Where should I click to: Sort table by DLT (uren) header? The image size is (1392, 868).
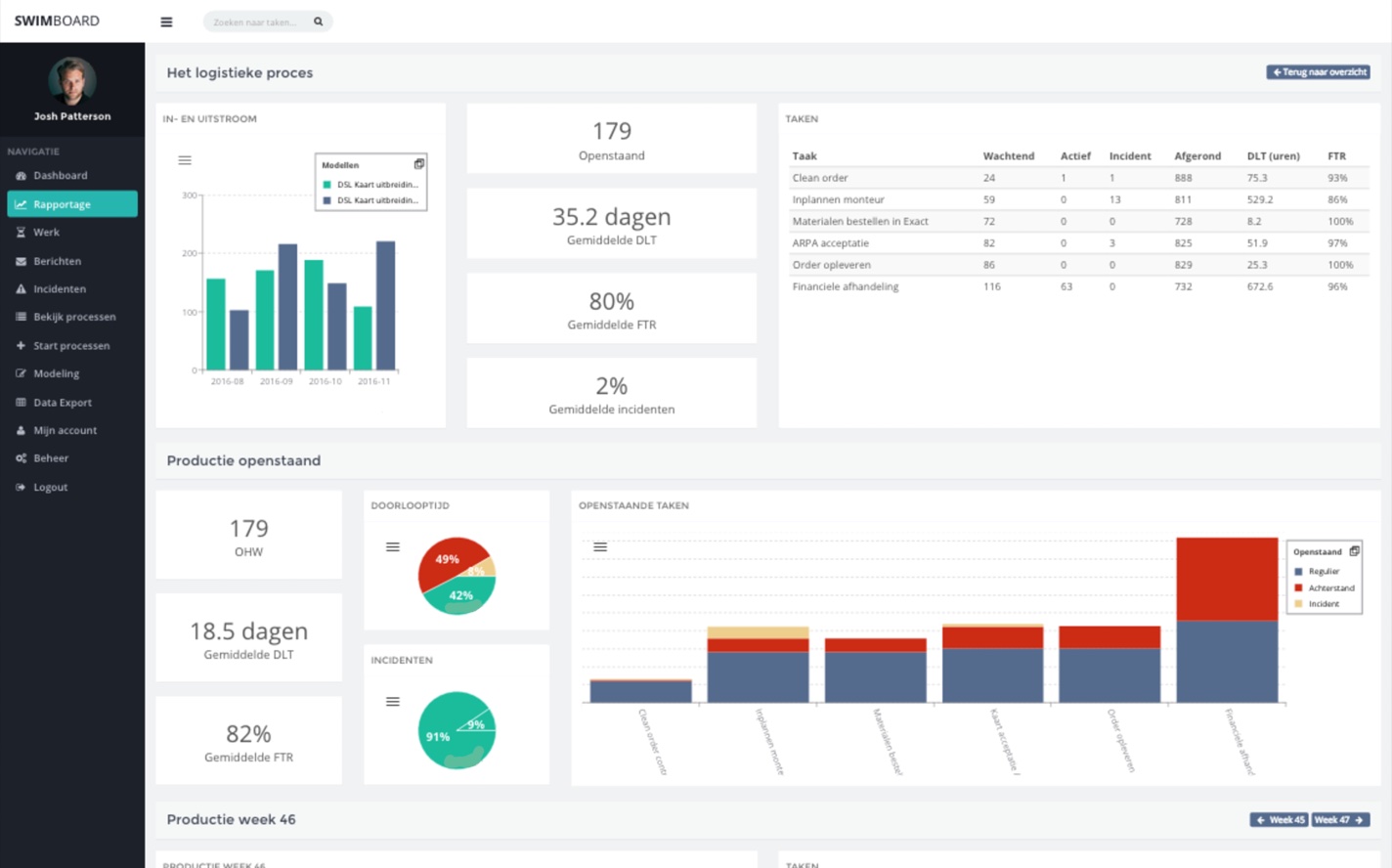click(1273, 156)
